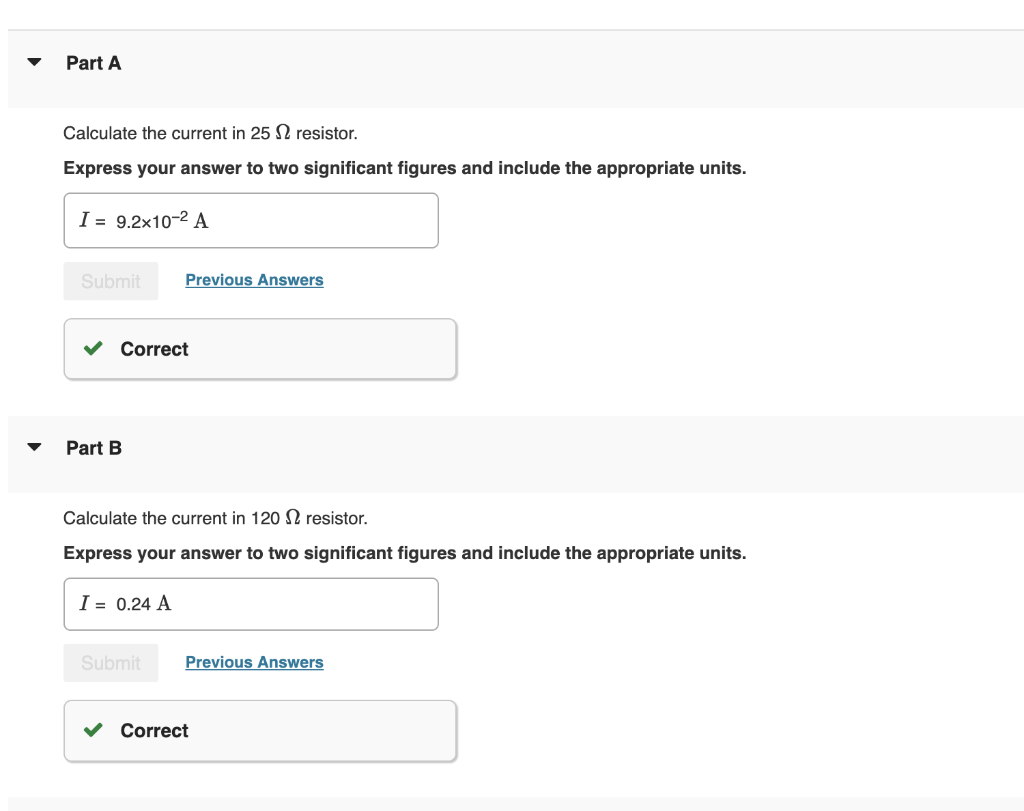
Task: Click the 25 Ω resistor question text
Action: pos(210,132)
